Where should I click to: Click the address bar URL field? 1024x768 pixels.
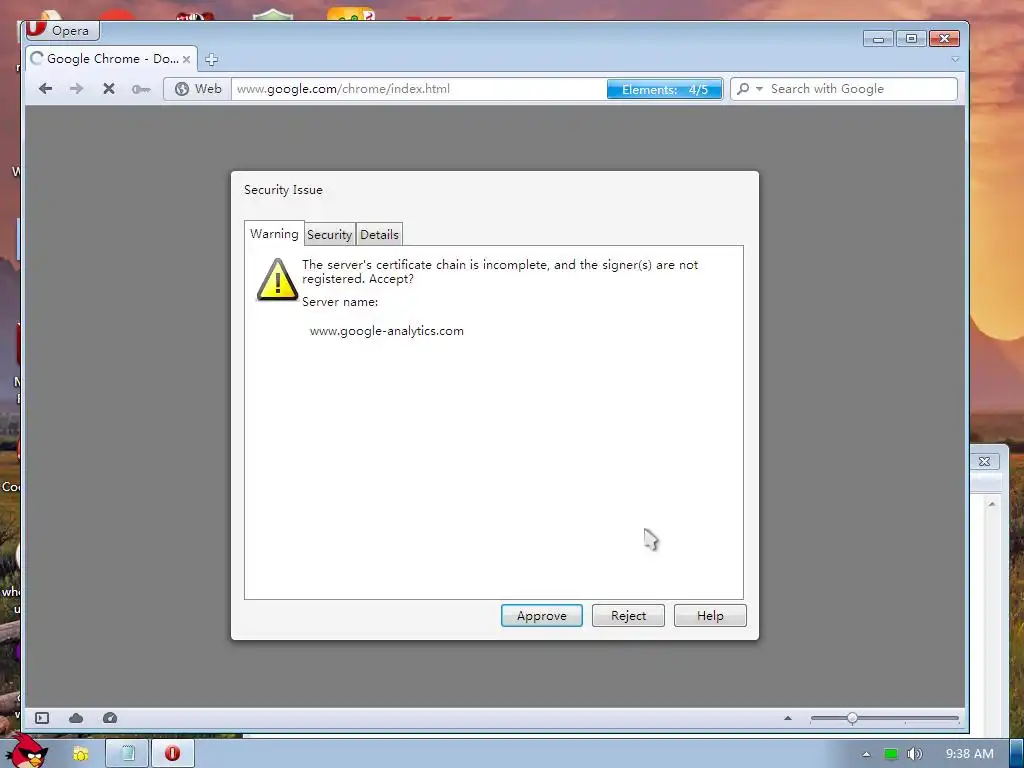(x=419, y=89)
